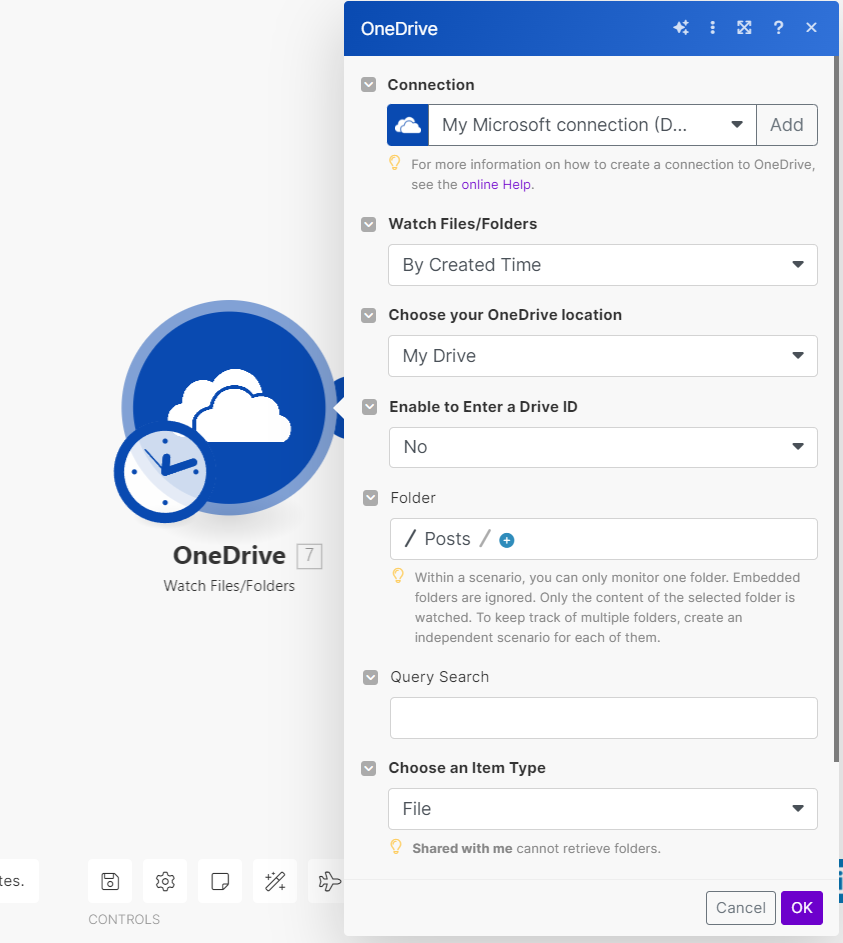Toggle the Choose an Item Type checkbox
The image size is (843, 943).
click(x=369, y=768)
